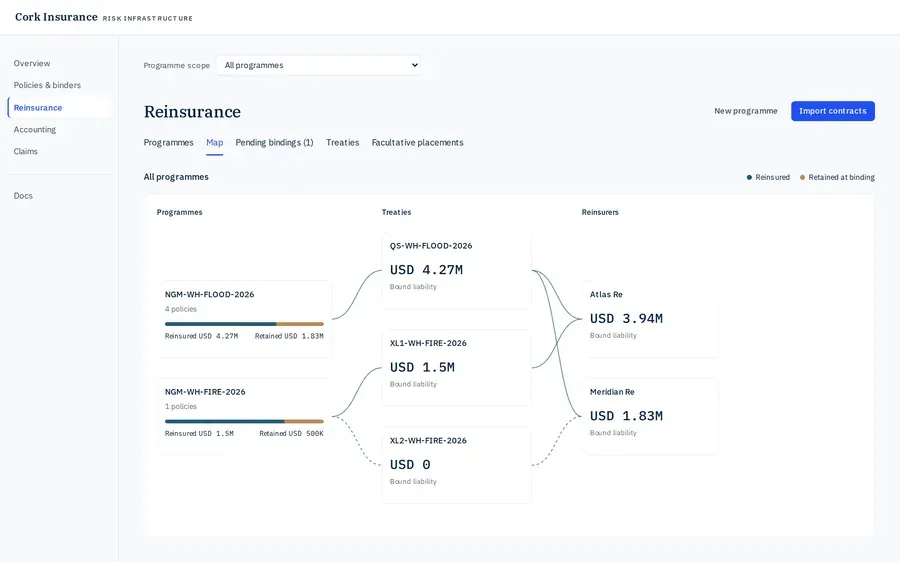Navigate to Accounting
Screen dimensions: 900x562
[35, 130]
